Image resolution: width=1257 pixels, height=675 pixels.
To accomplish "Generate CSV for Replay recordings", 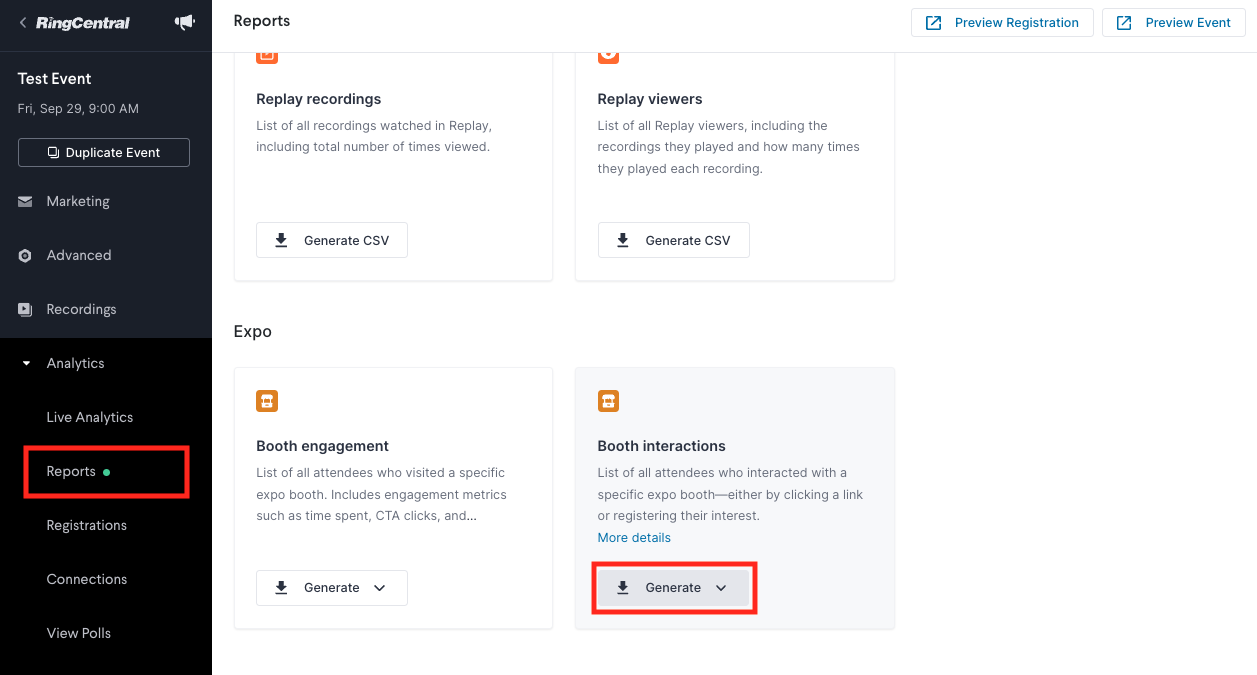I will tap(332, 240).
